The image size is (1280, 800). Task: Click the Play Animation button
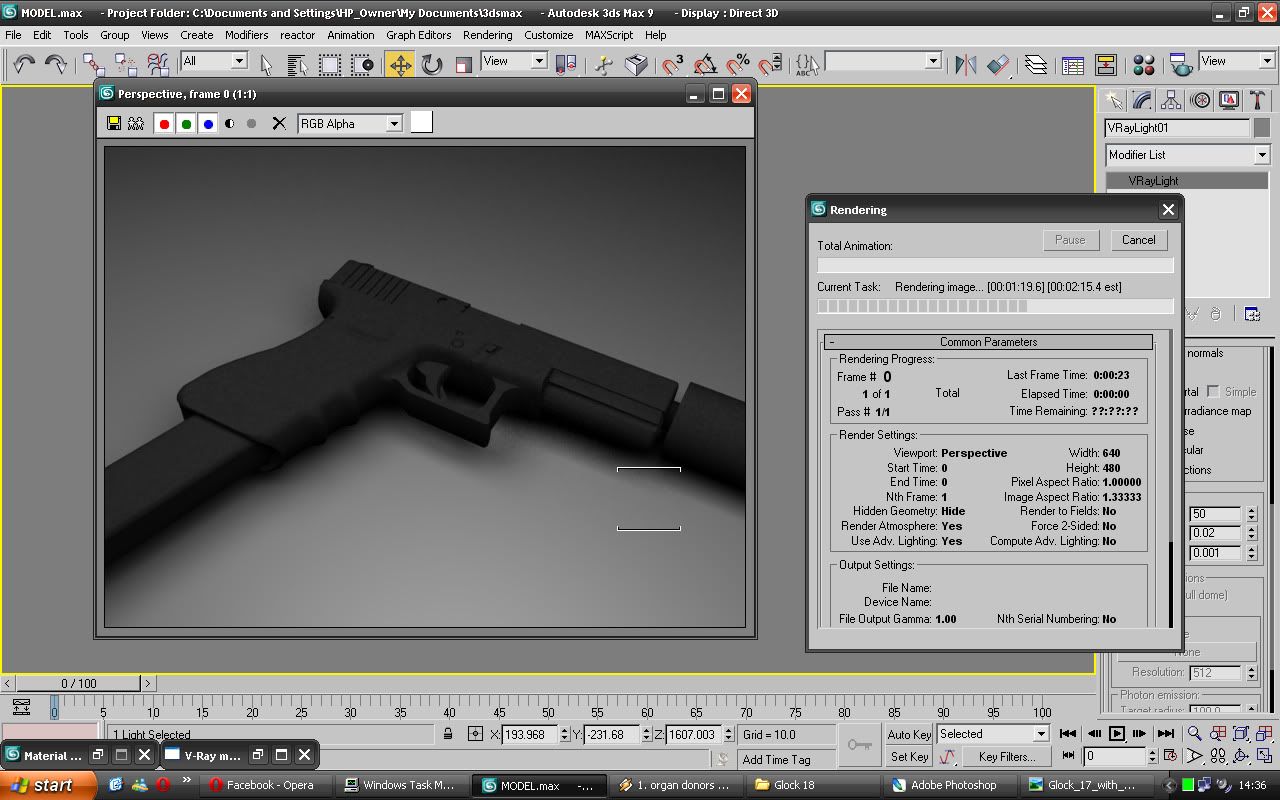pos(1116,734)
